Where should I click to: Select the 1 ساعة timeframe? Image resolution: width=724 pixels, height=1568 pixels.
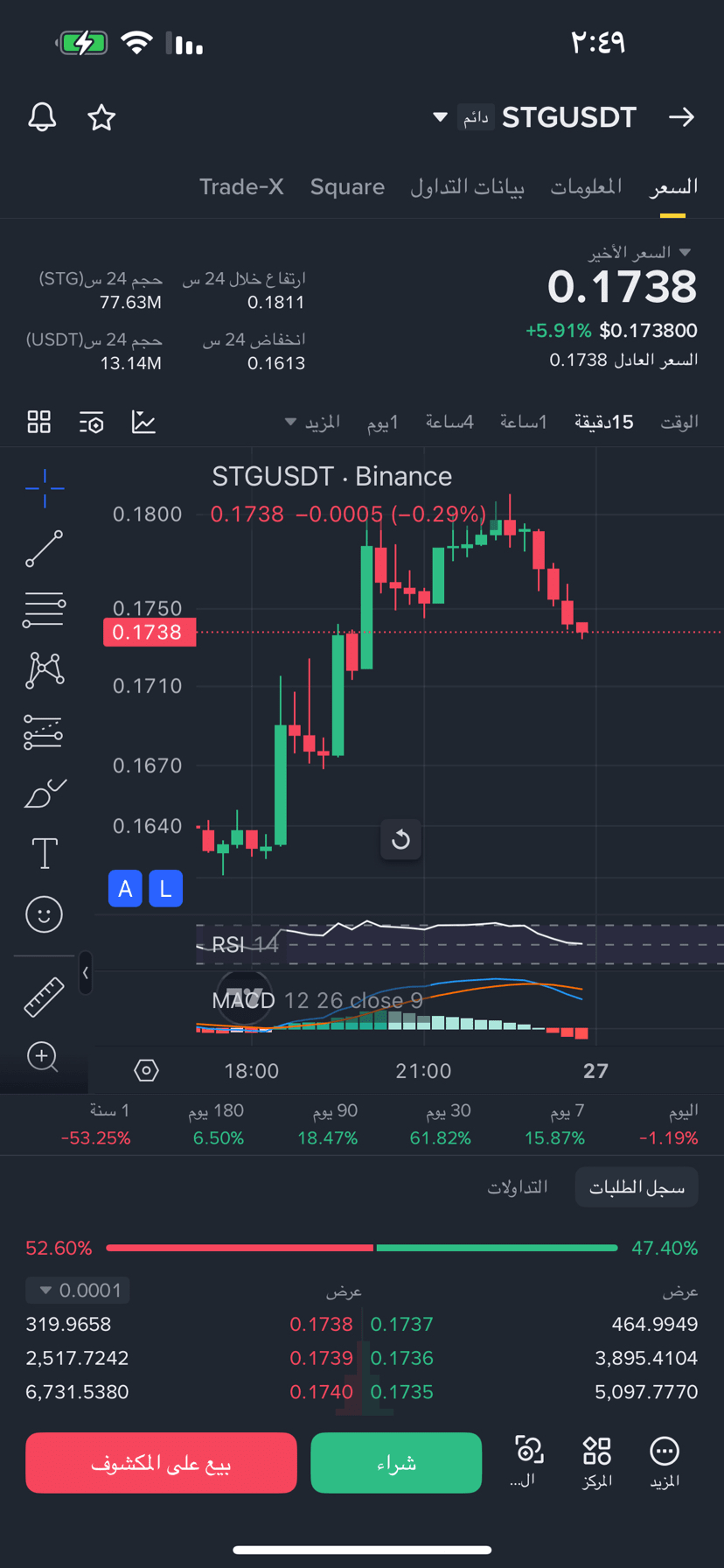[524, 423]
